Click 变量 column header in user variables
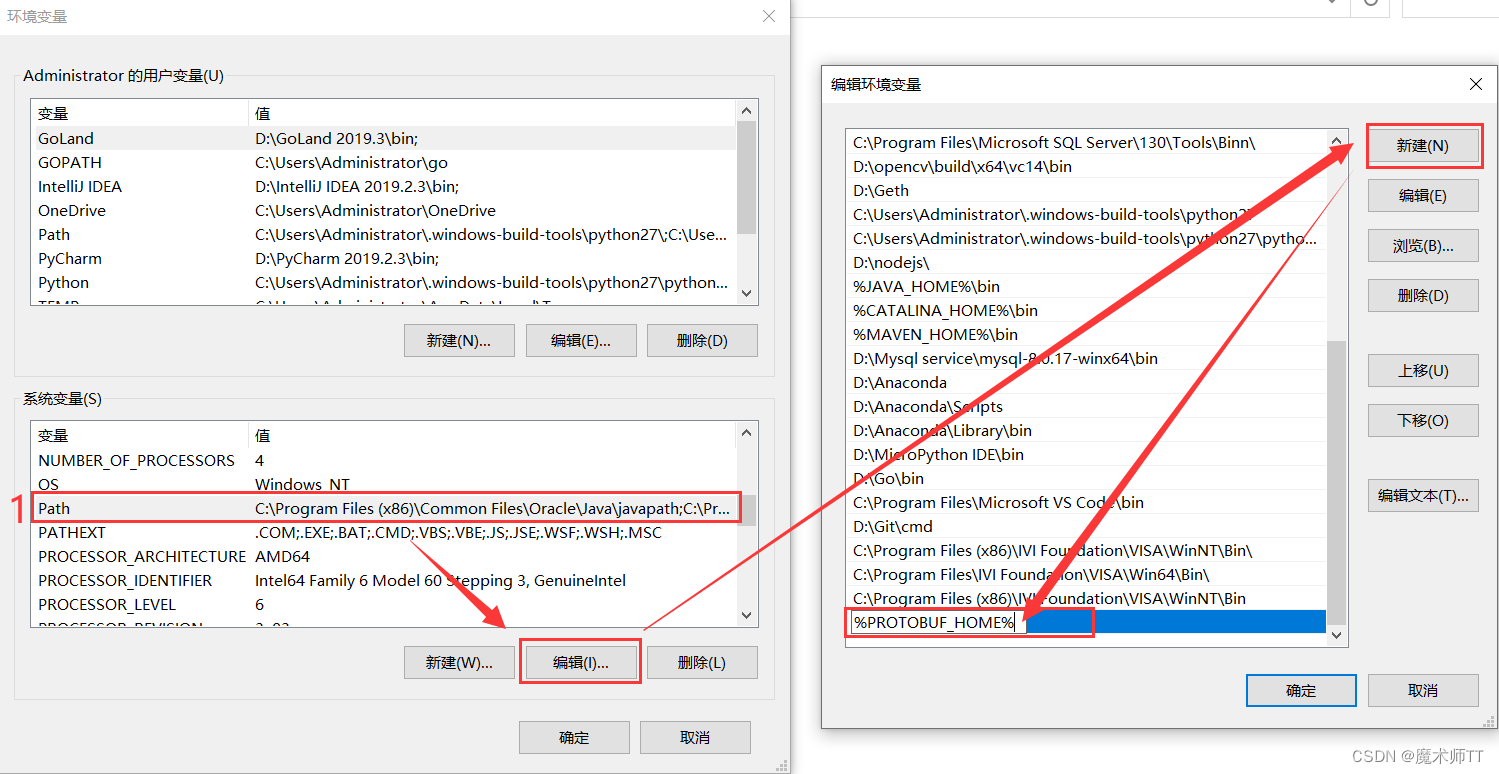This screenshot has width=1499, height=774. coord(140,114)
